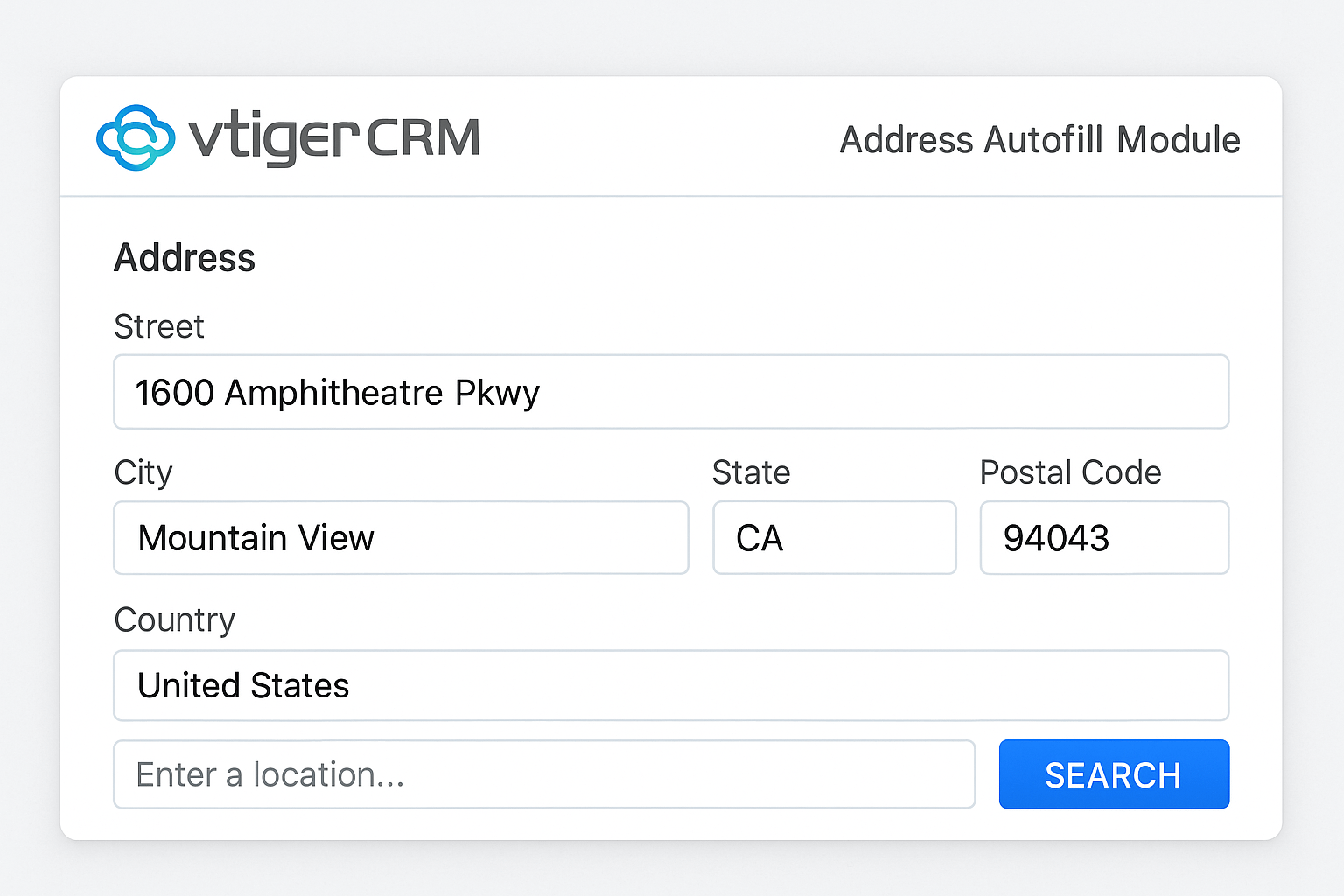Focus the location input next to SEARCH
Screen dimensions: 1344x896
544,774
